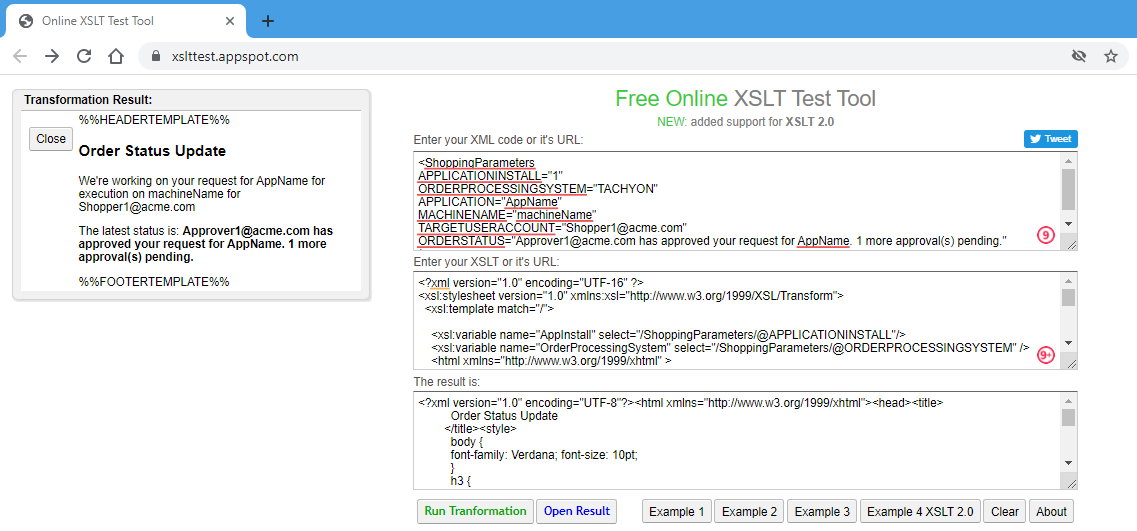Close the Online XSLT Test Tool tab
The image size is (1137, 531).
[x=229, y=21]
